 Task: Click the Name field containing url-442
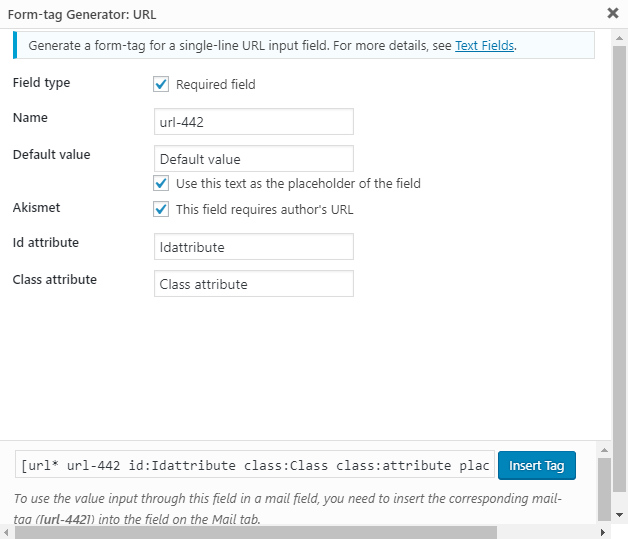(x=253, y=121)
